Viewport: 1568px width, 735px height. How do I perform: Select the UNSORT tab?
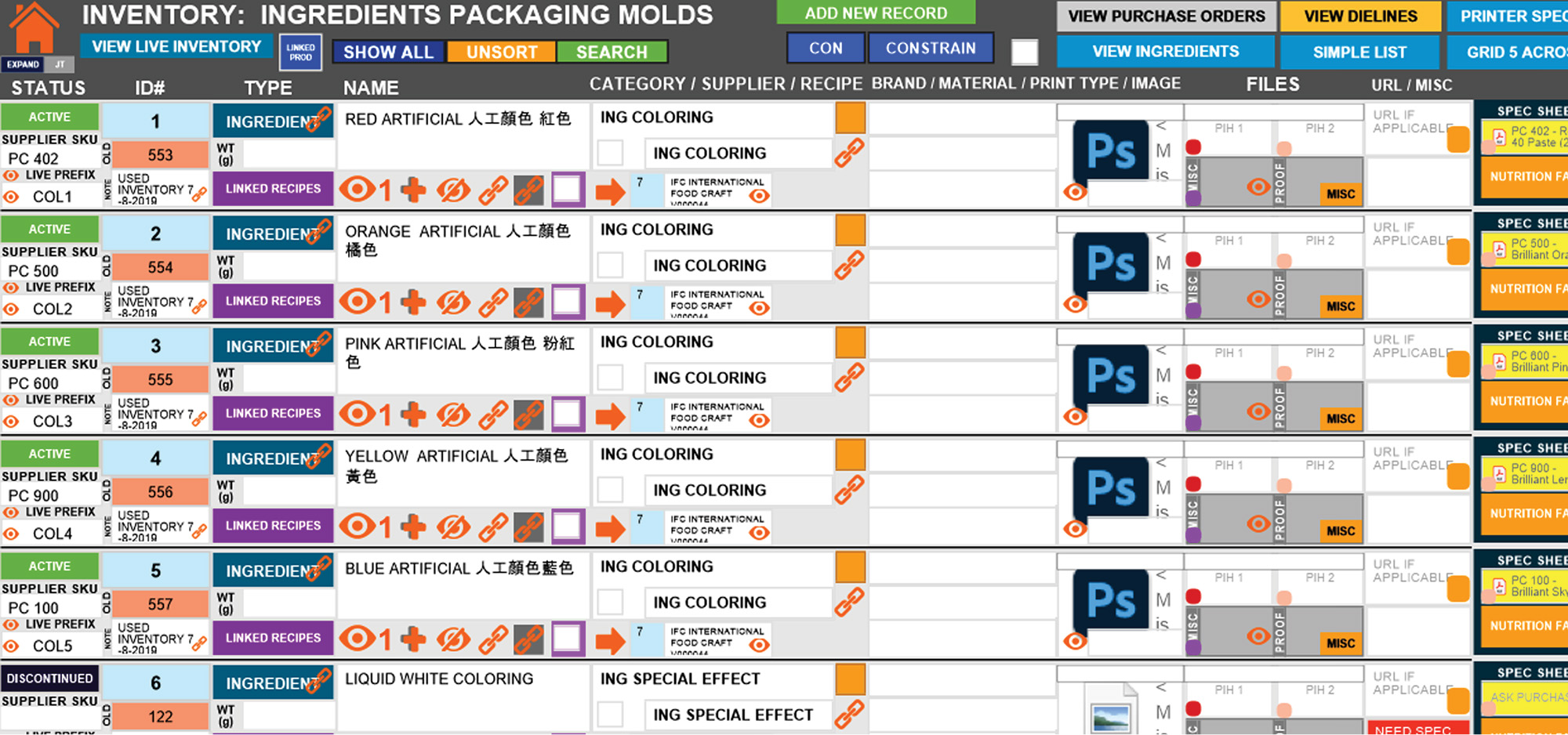(502, 52)
